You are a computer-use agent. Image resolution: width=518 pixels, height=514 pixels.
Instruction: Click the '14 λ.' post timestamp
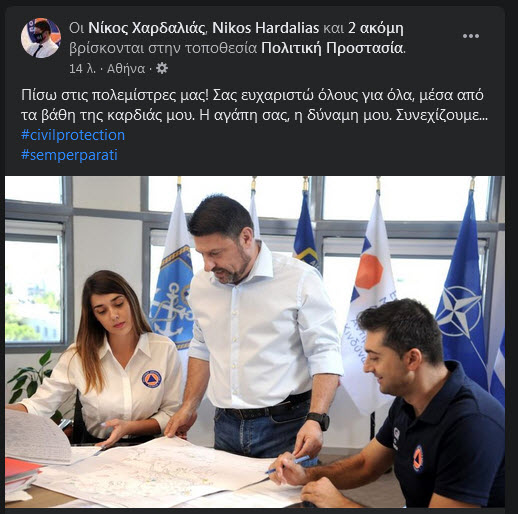click(82, 69)
